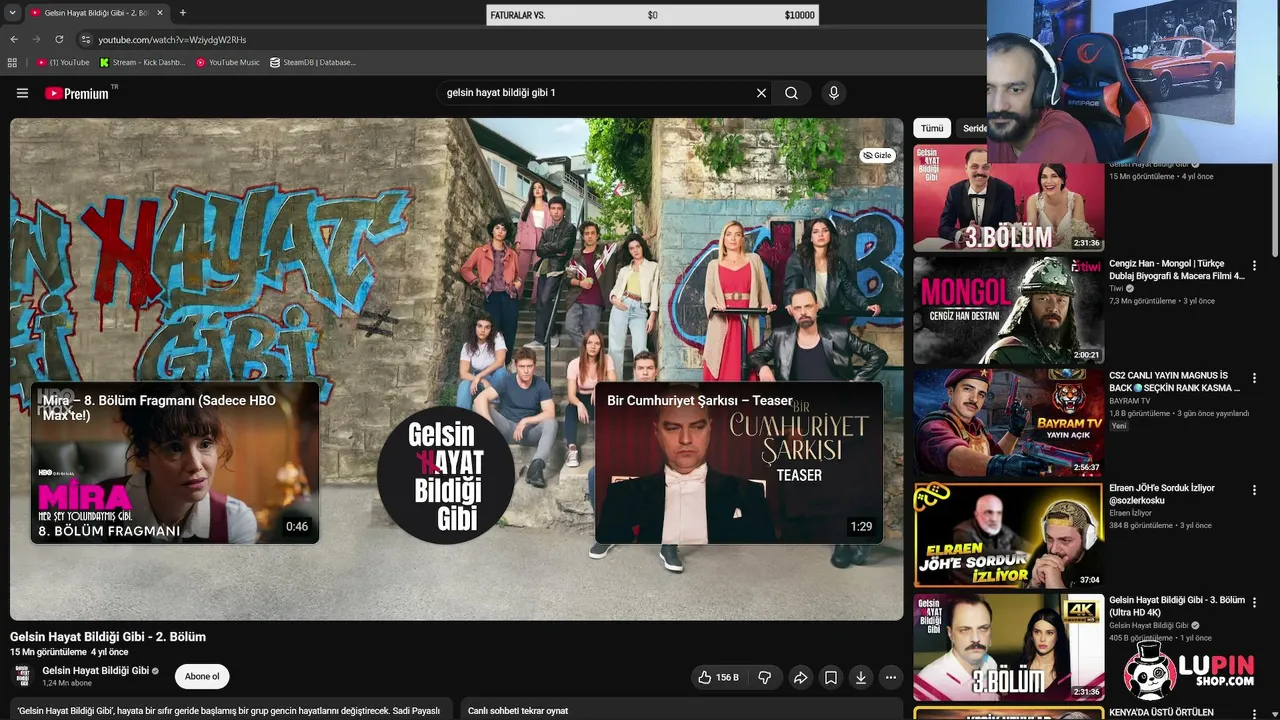Download the video
The width and height of the screenshot is (1280, 720).
click(x=860, y=677)
